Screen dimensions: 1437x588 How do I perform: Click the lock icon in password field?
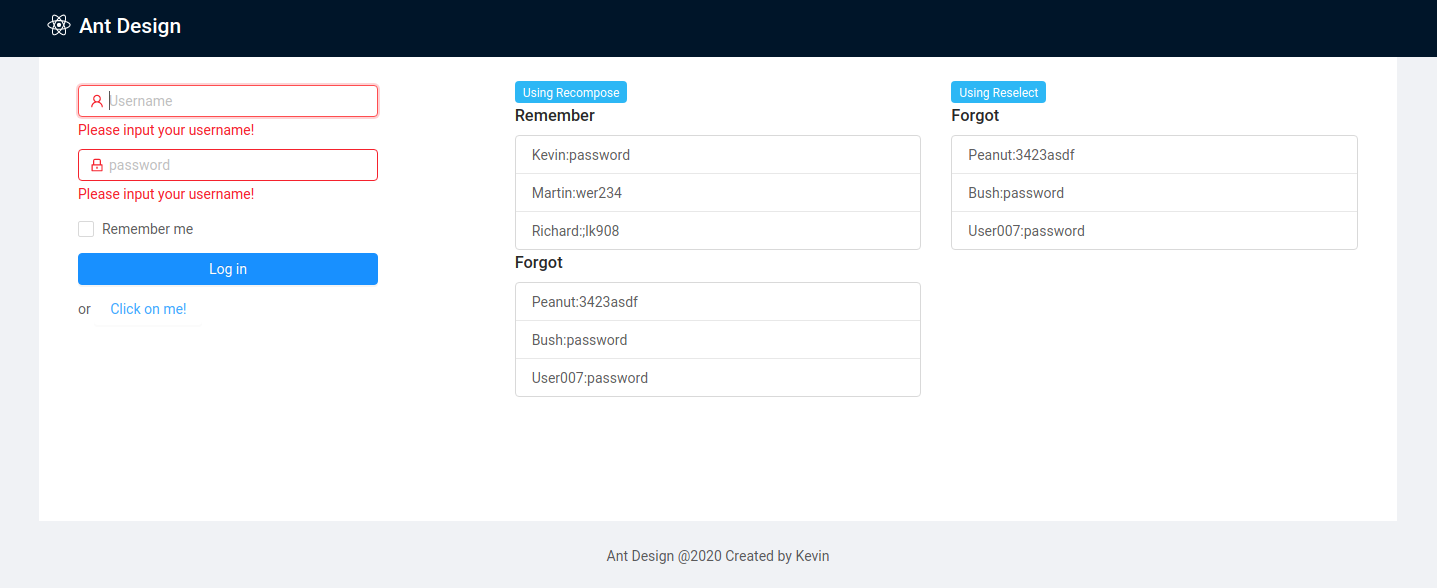97,165
